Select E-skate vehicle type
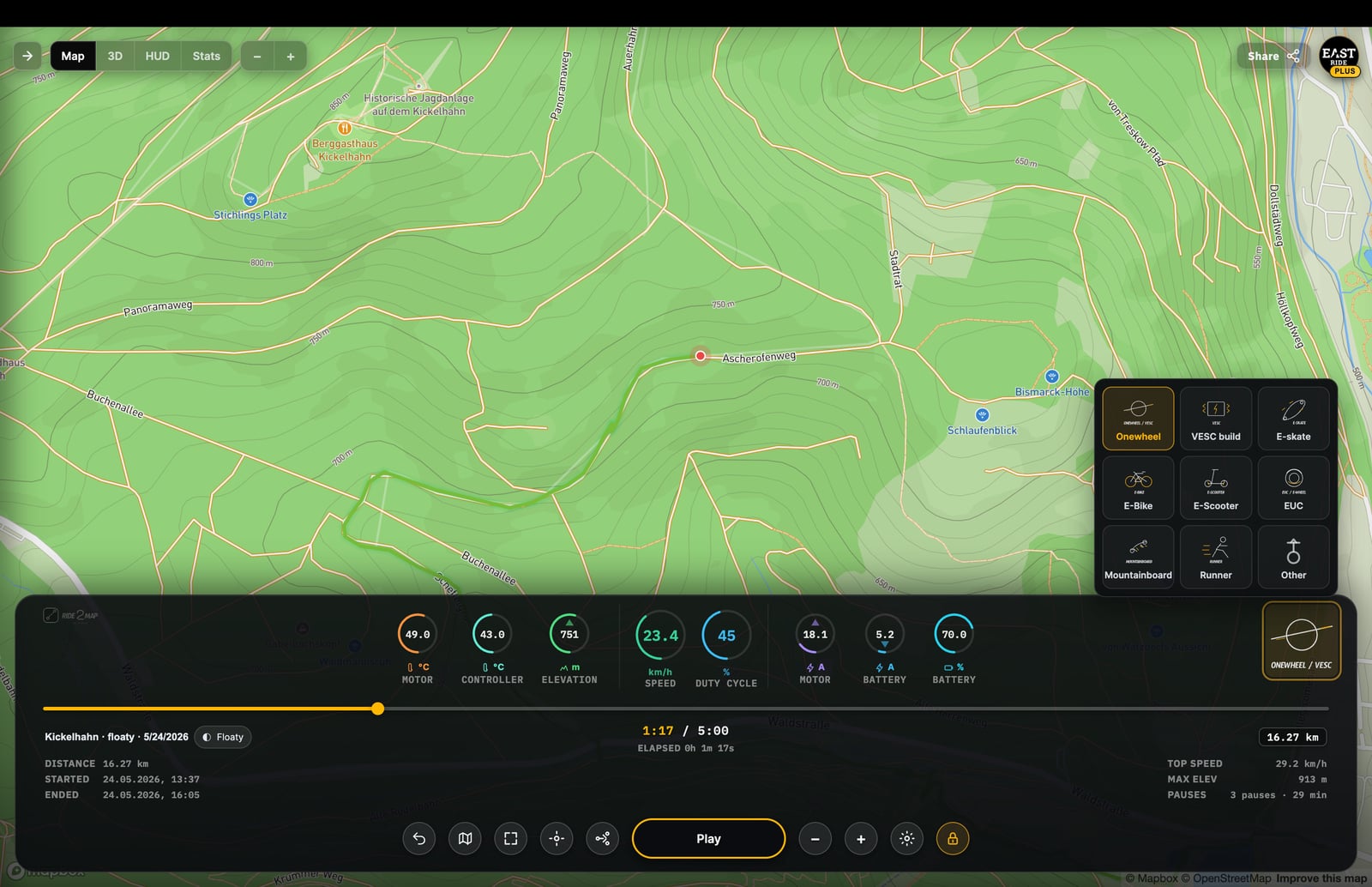This screenshot has height=887, width=1372. click(x=1293, y=419)
